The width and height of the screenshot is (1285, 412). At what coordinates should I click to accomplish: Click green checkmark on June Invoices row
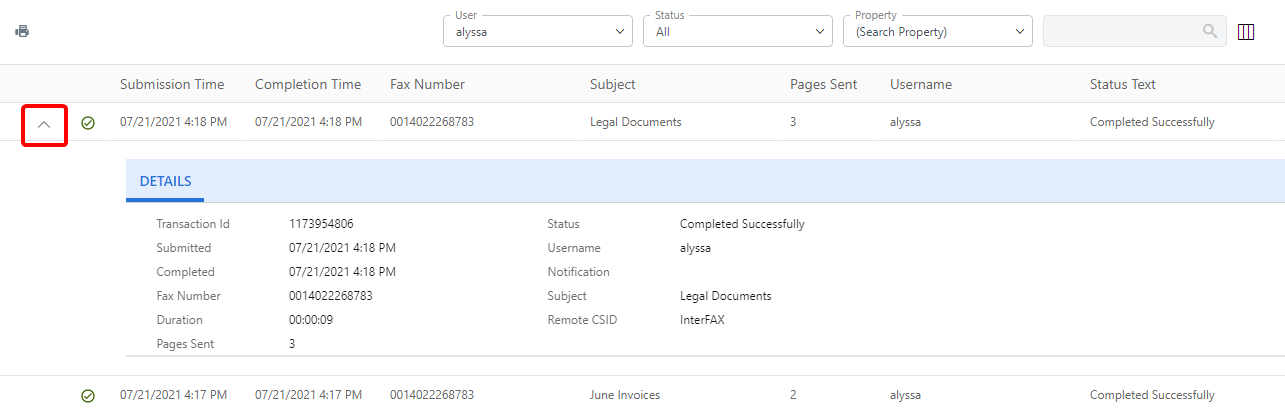(88, 396)
